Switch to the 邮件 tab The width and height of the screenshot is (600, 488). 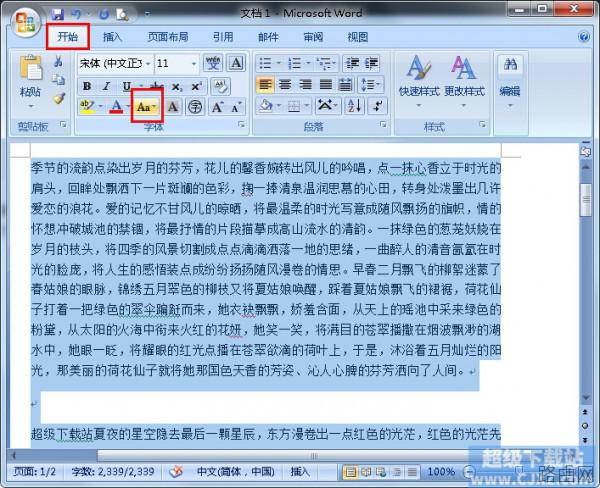pos(268,37)
